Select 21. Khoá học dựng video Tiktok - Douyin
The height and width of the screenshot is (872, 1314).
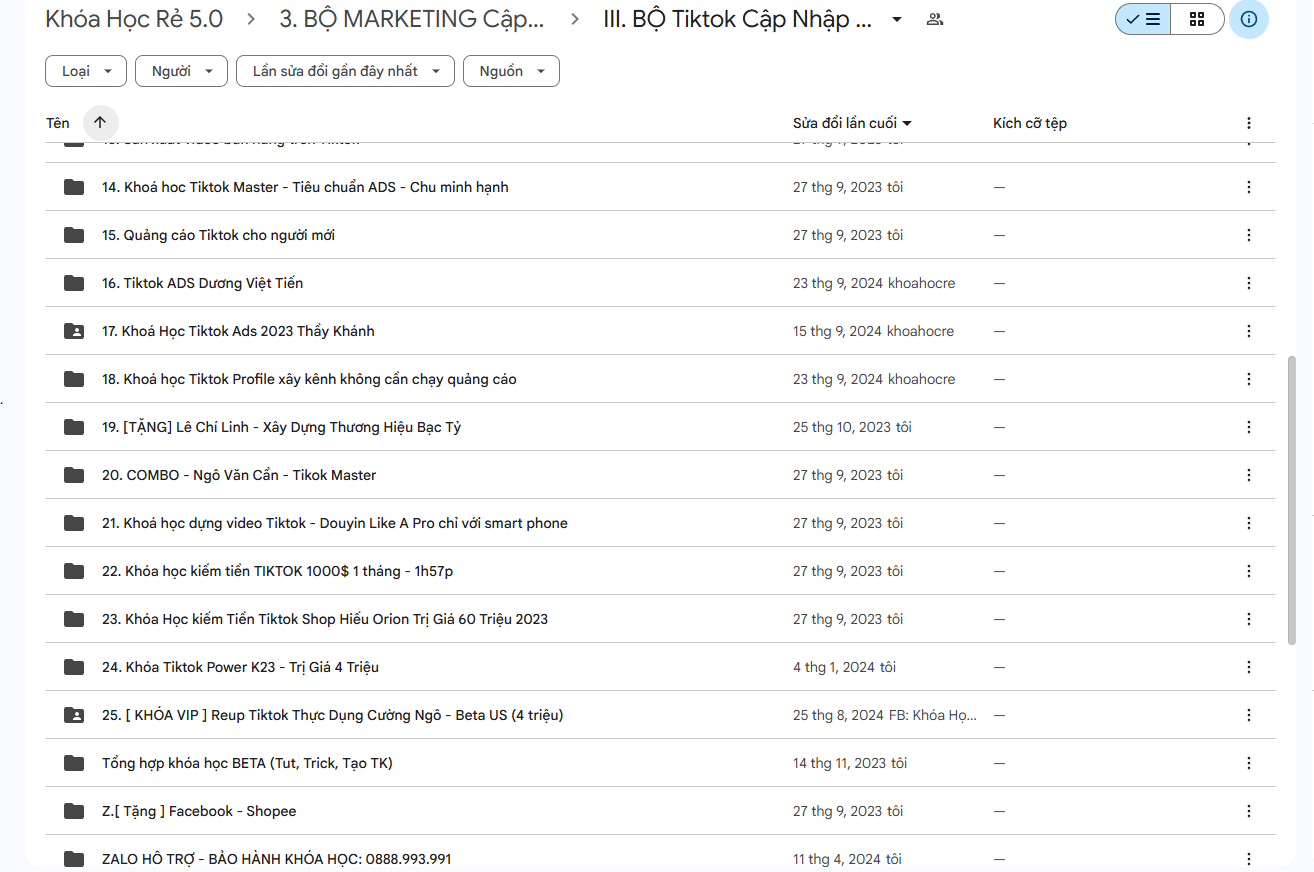(x=335, y=523)
